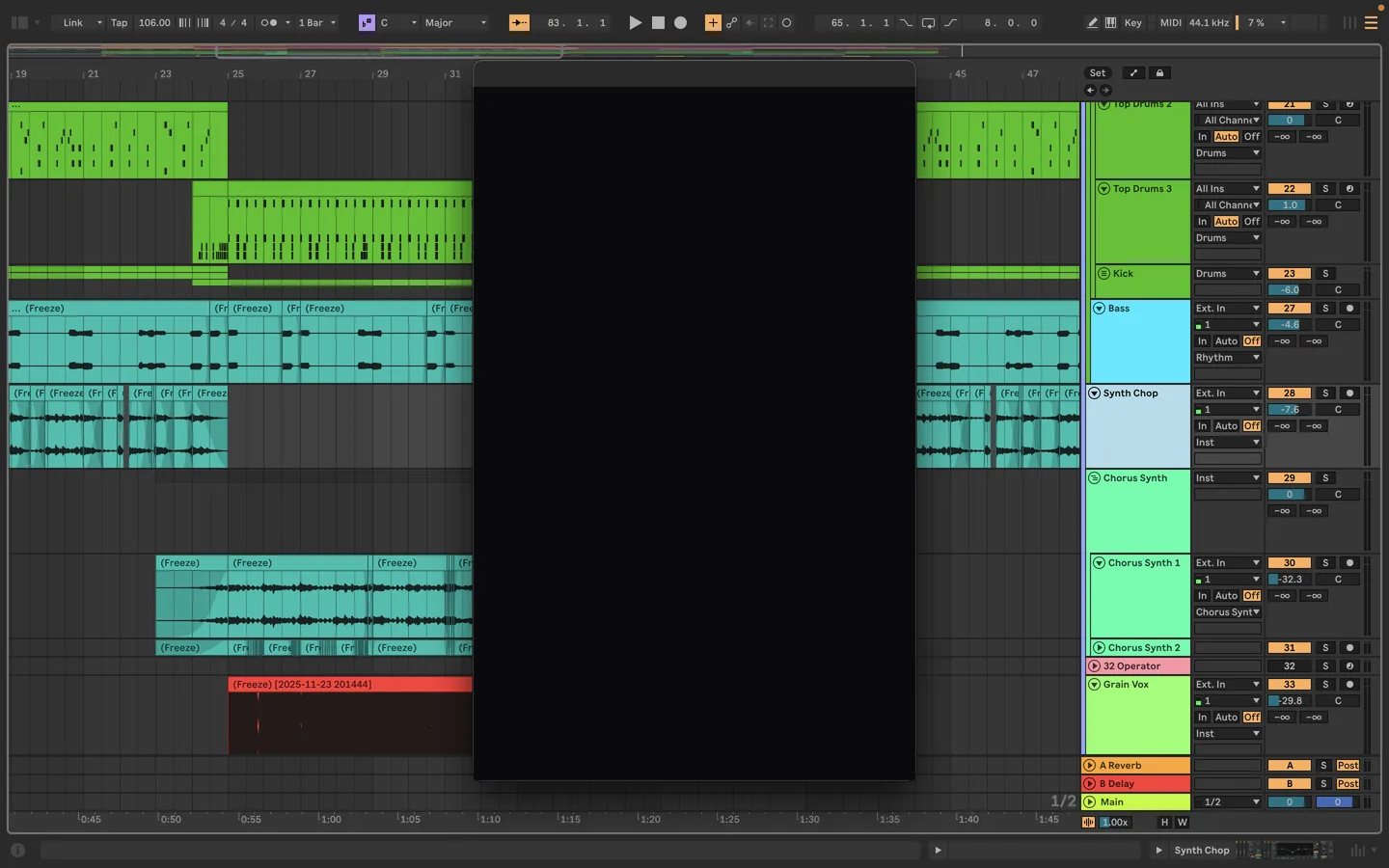Screen dimensions: 1389x868
Task: Solo the Kick track
Action: [1325, 274]
